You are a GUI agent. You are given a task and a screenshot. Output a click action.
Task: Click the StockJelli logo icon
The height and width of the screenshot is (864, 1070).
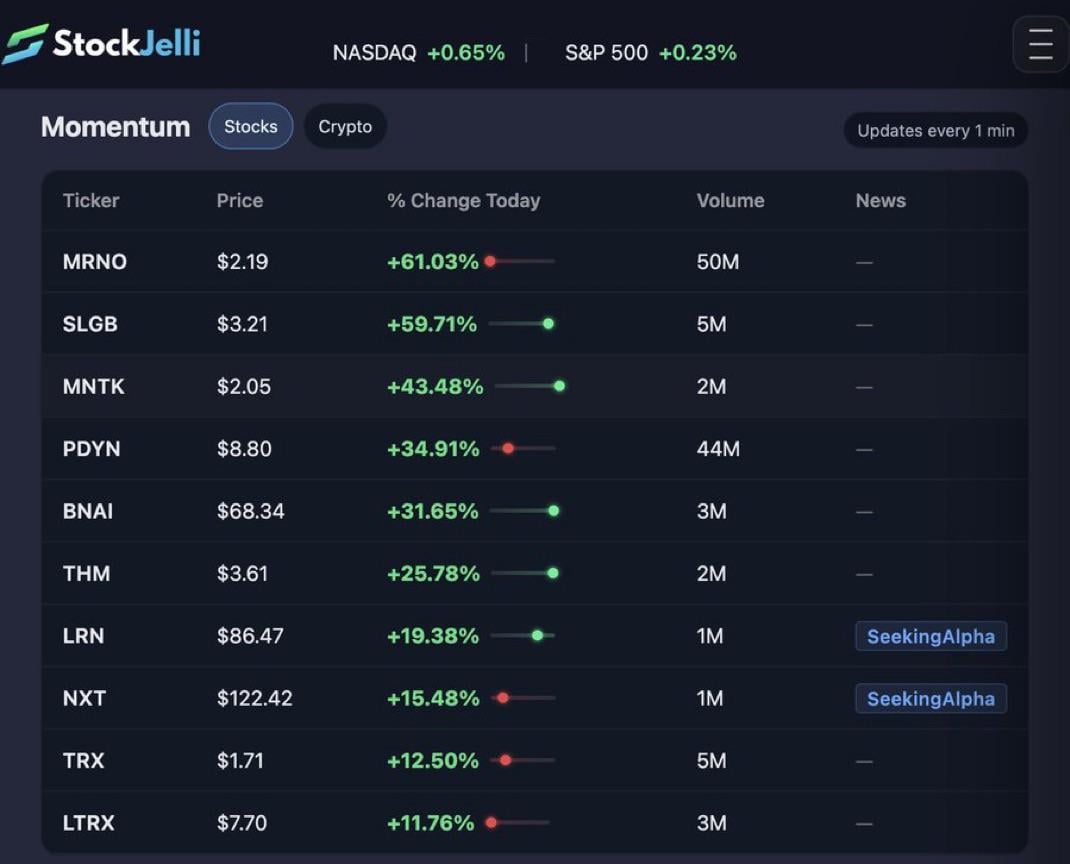coord(25,45)
